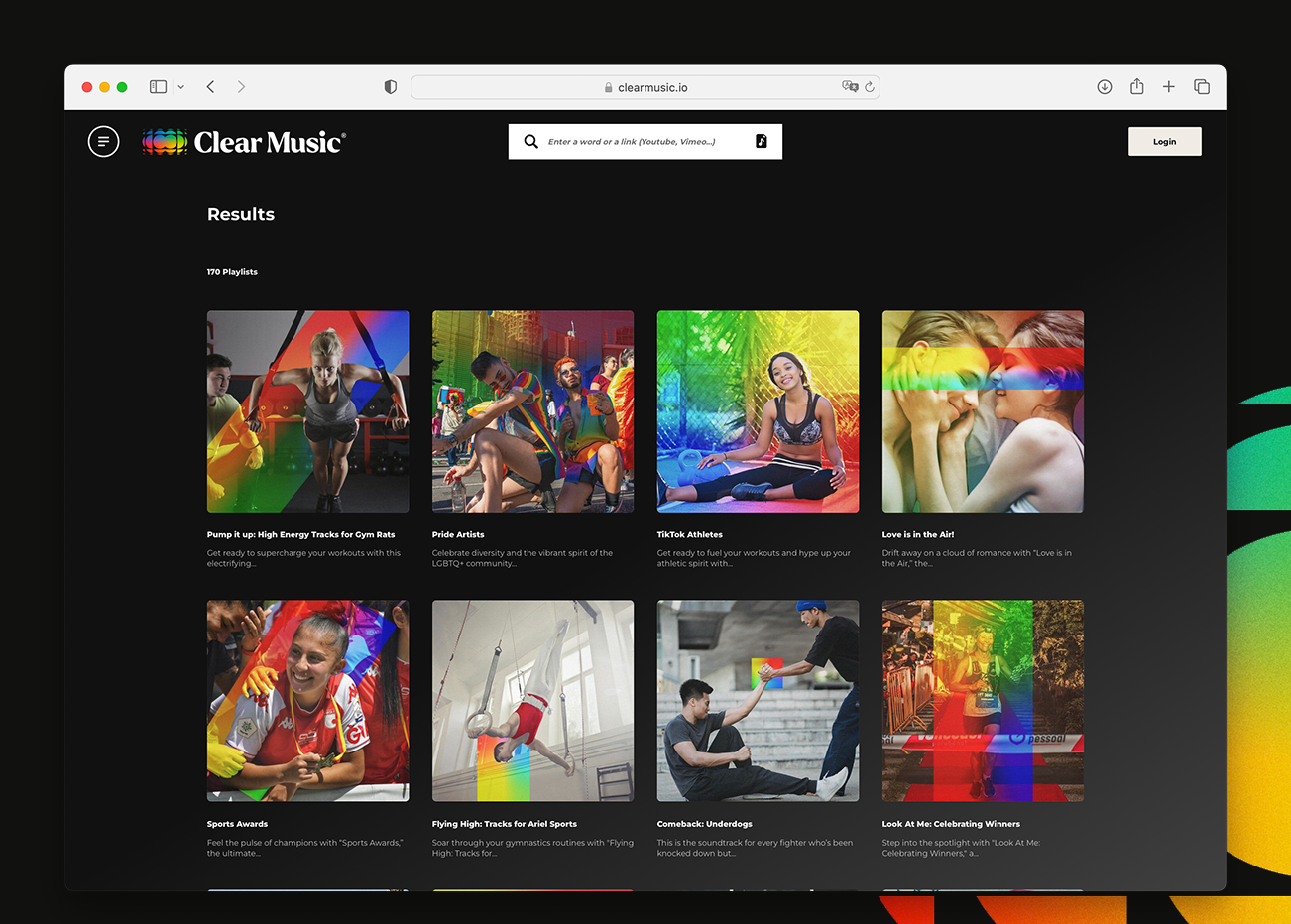Go back with the browser back arrow
This screenshot has width=1291, height=924.
(210, 87)
